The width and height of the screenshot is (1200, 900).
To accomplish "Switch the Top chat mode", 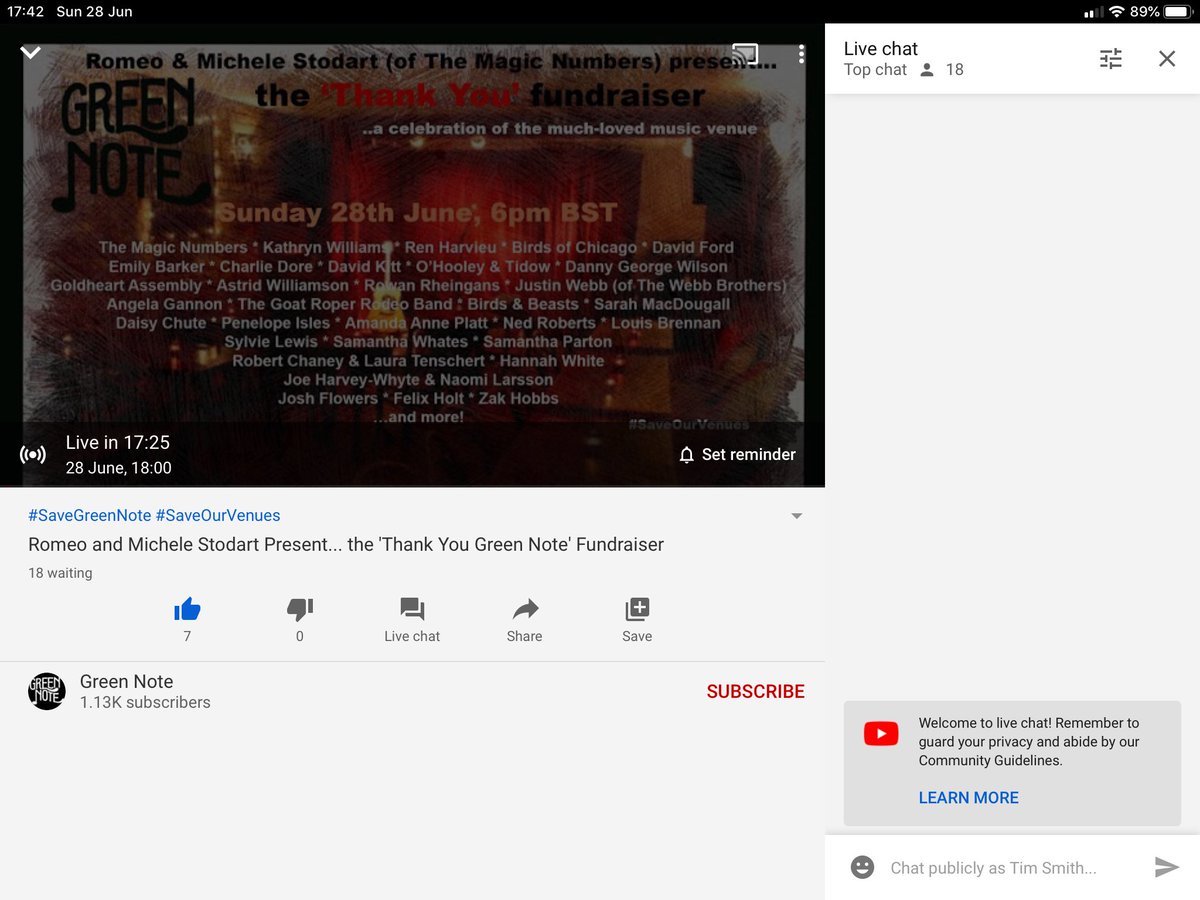I will click(875, 70).
